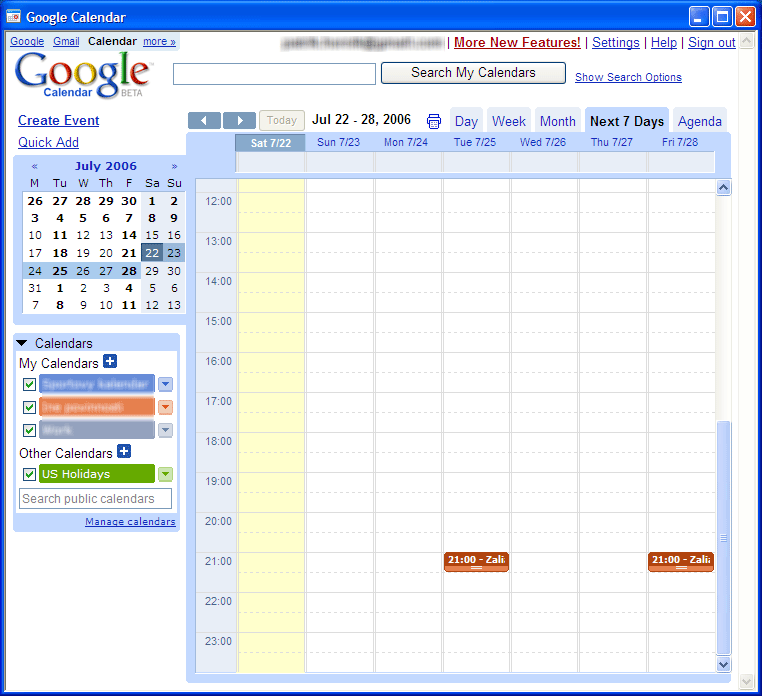Click Quick Add link
This screenshot has height=696, width=762.
pyautogui.click(x=48, y=142)
